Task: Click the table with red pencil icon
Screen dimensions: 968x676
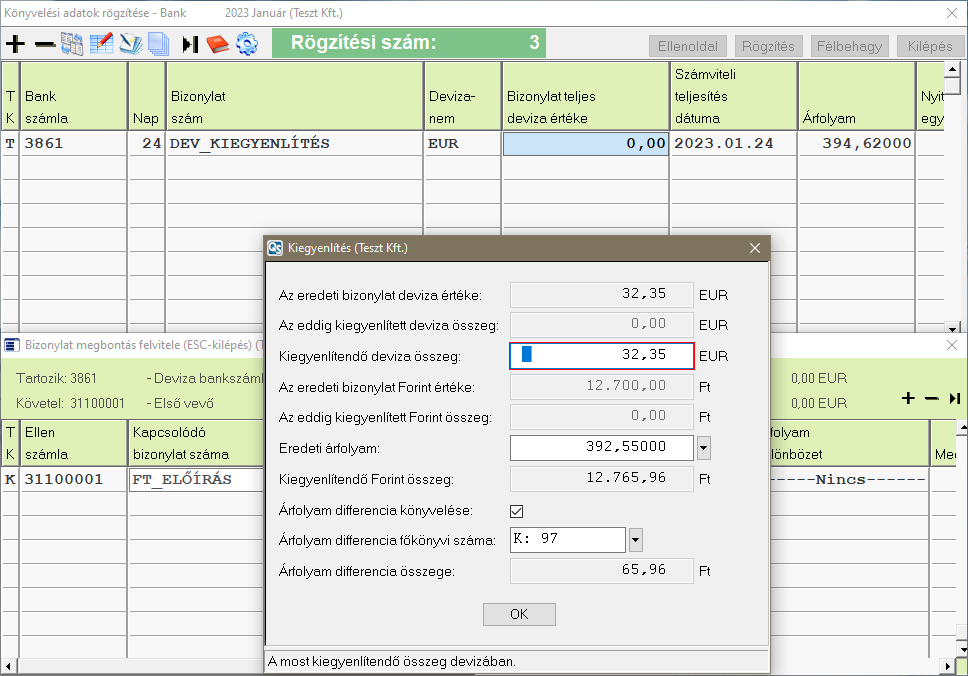Action: (101, 44)
